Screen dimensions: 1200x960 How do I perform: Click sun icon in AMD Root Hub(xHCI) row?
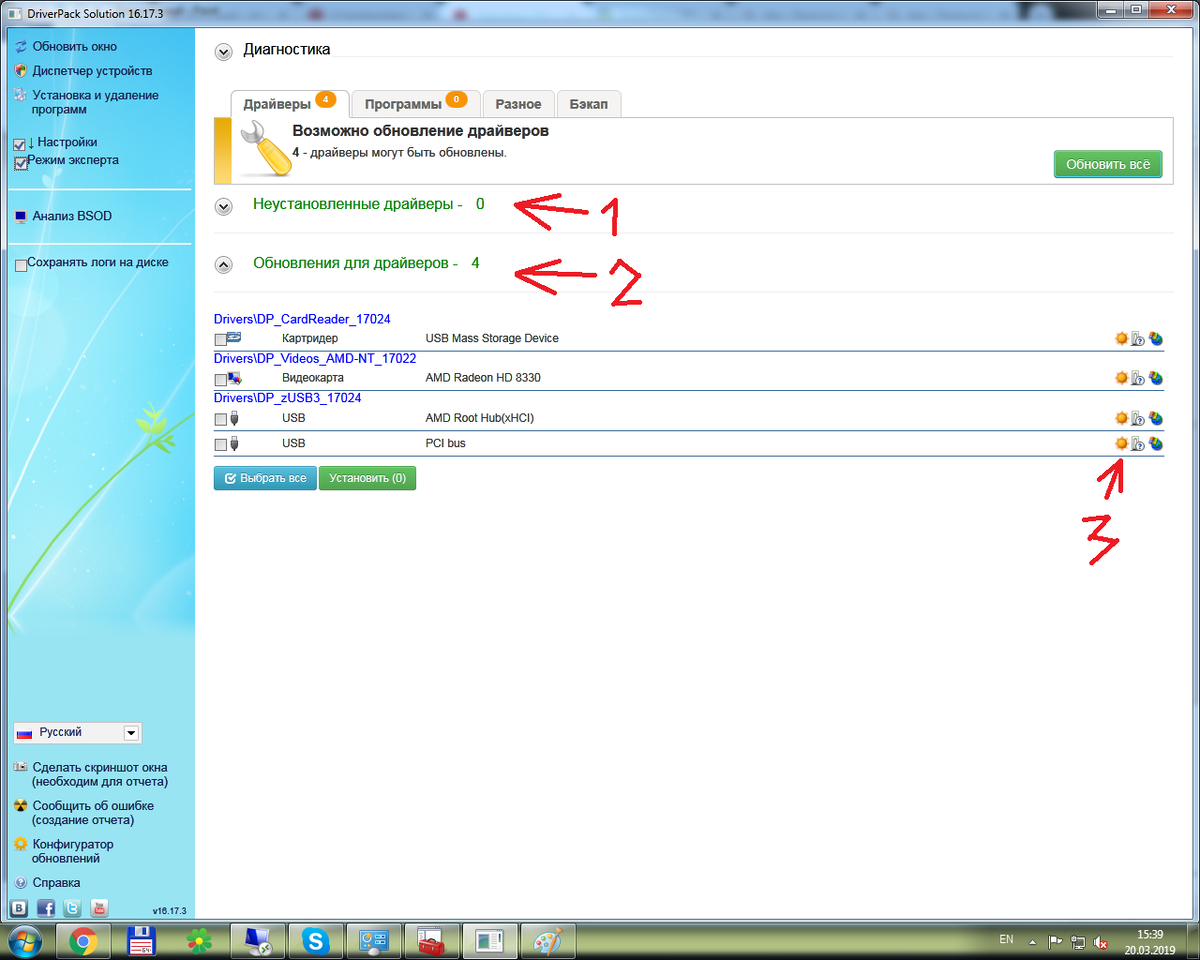(1121, 418)
